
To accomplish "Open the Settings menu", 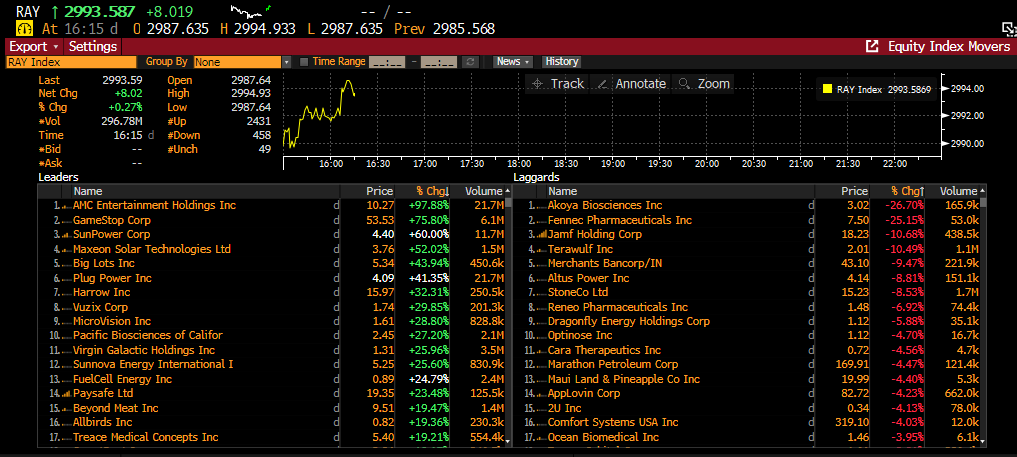I will tap(93, 47).
